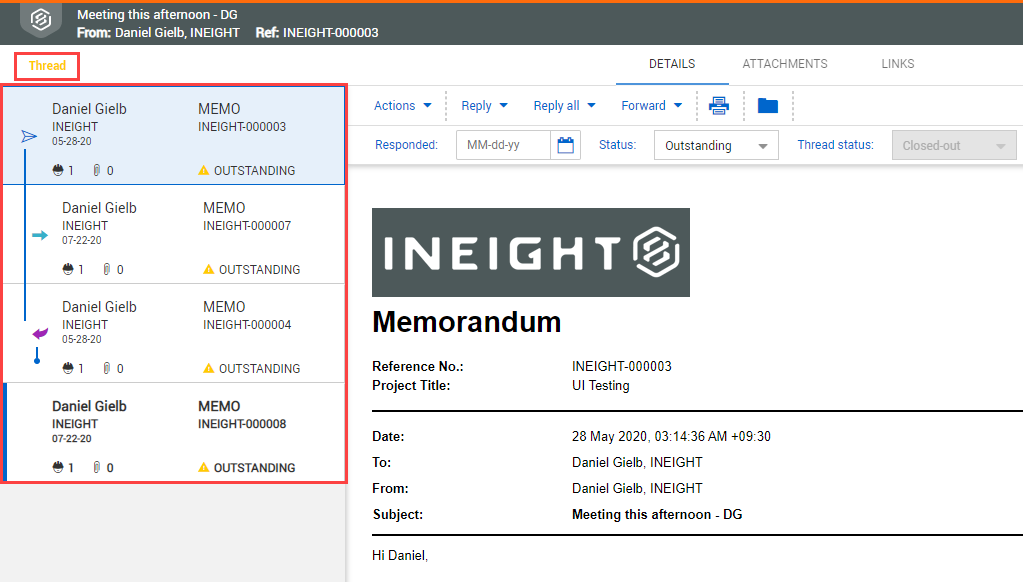Click the InEight logo in header
Image resolution: width=1023 pixels, height=582 pixels.
[x=41, y=20]
